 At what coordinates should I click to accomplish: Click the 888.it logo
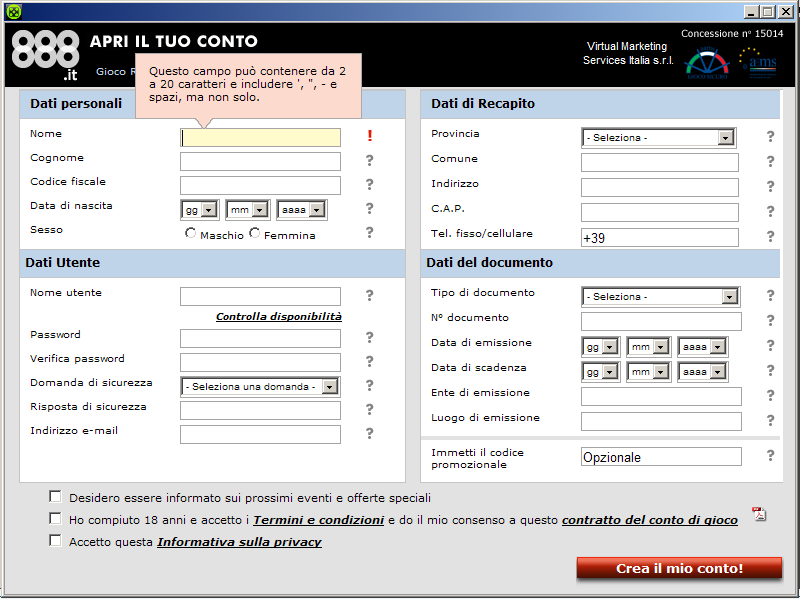[x=45, y=55]
